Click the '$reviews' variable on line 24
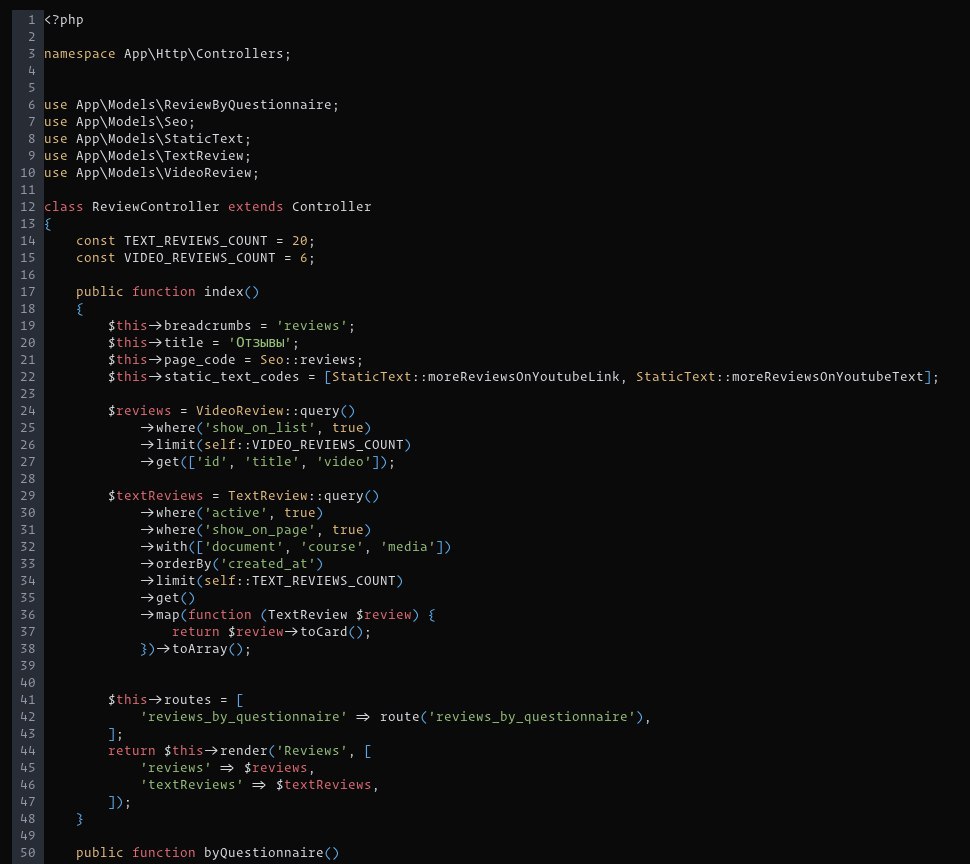Screen dimensions: 970x864 click(139, 411)
